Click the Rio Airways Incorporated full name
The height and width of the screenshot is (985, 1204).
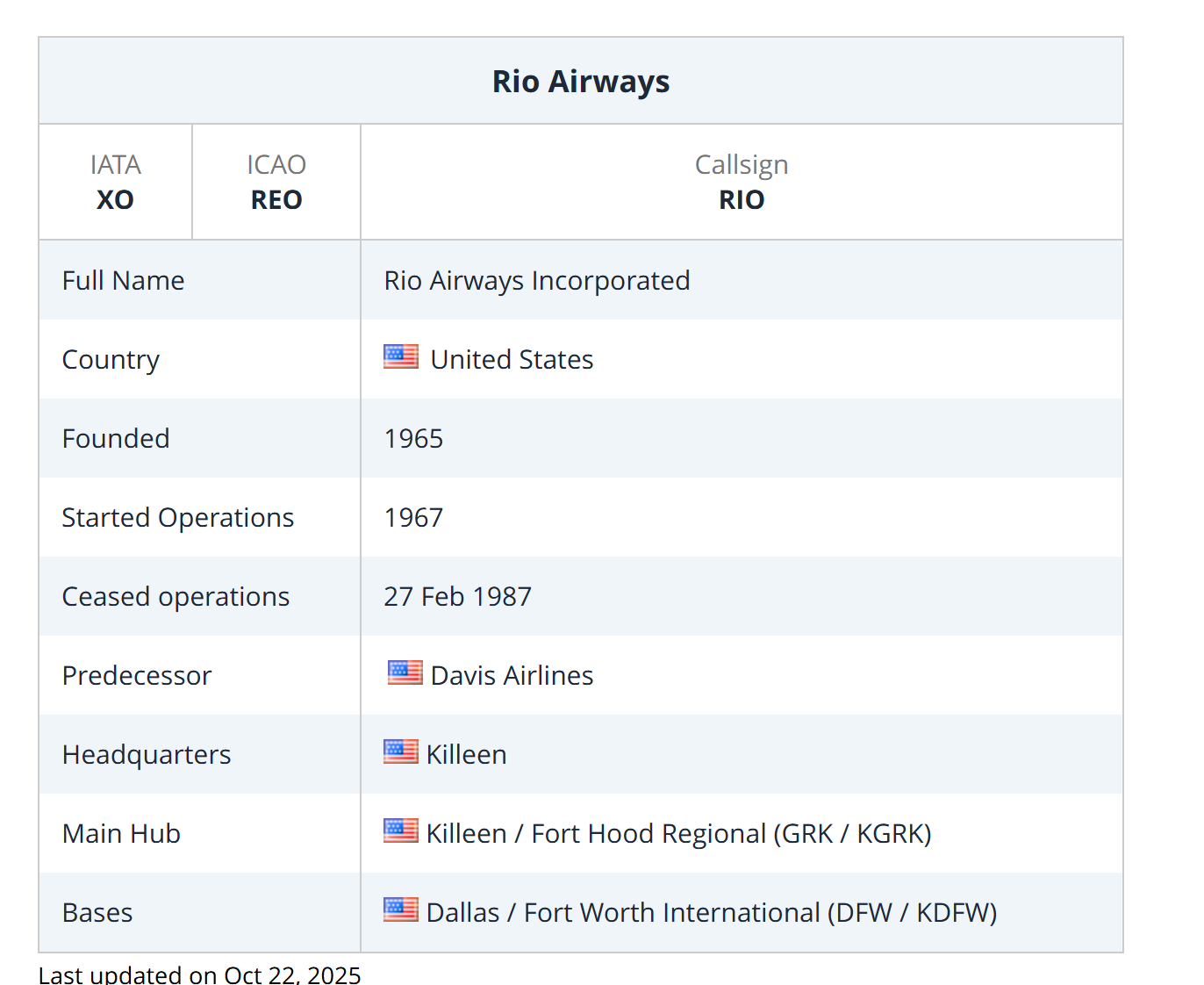point(537,280)
